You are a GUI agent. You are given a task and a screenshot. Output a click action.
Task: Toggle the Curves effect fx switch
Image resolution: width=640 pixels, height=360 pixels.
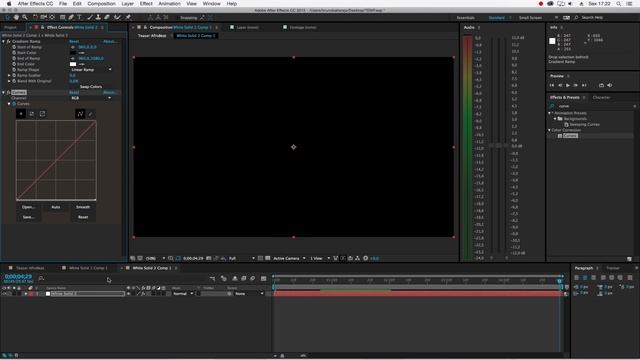click(x=8, y=92)
